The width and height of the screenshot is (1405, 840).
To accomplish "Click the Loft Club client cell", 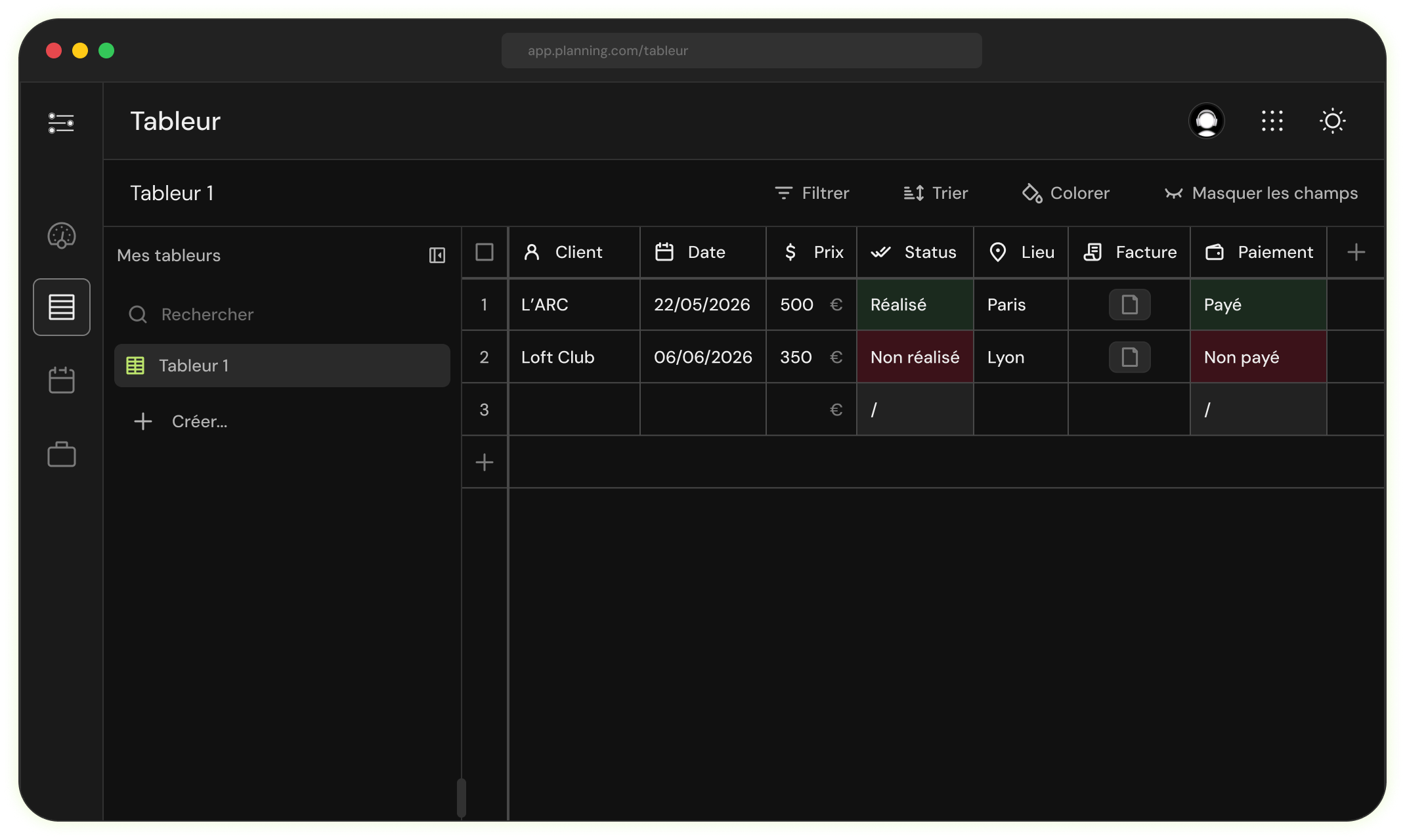I will (x=574, y=357).
